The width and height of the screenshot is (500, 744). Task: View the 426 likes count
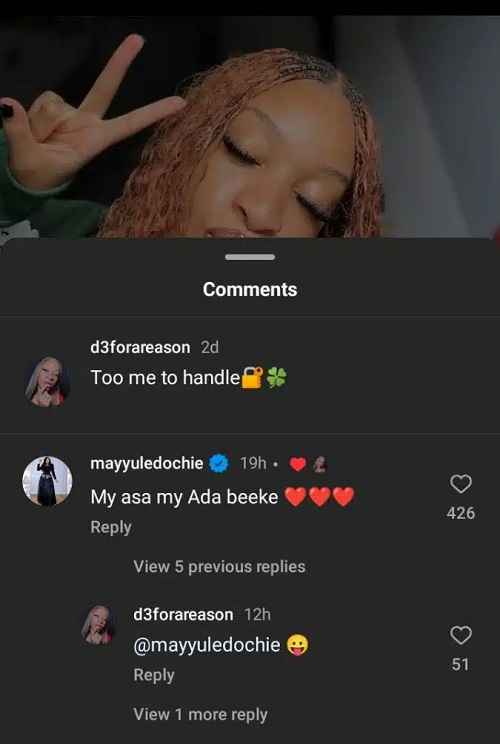coord(461,513)
